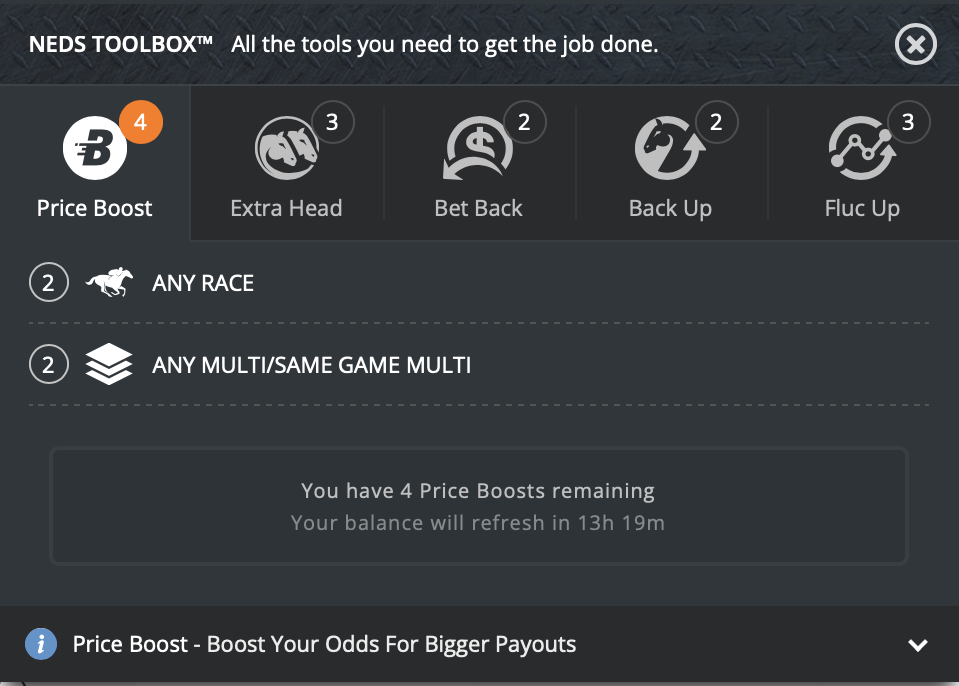Choose the Back Up horse icon
Viewport: 959px width, 686px height.
click(669, 148)
